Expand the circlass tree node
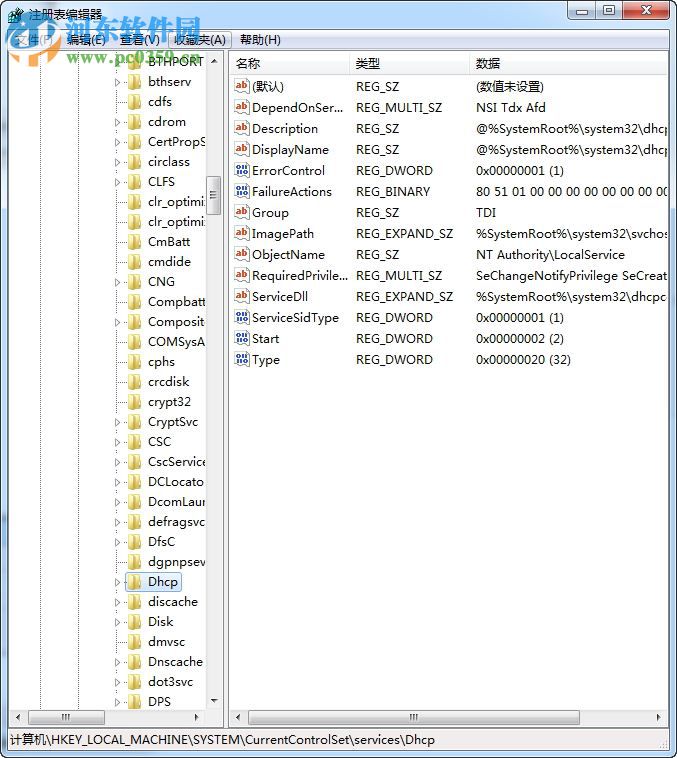This screenshot has height=758, width=677. click(118, 162)
